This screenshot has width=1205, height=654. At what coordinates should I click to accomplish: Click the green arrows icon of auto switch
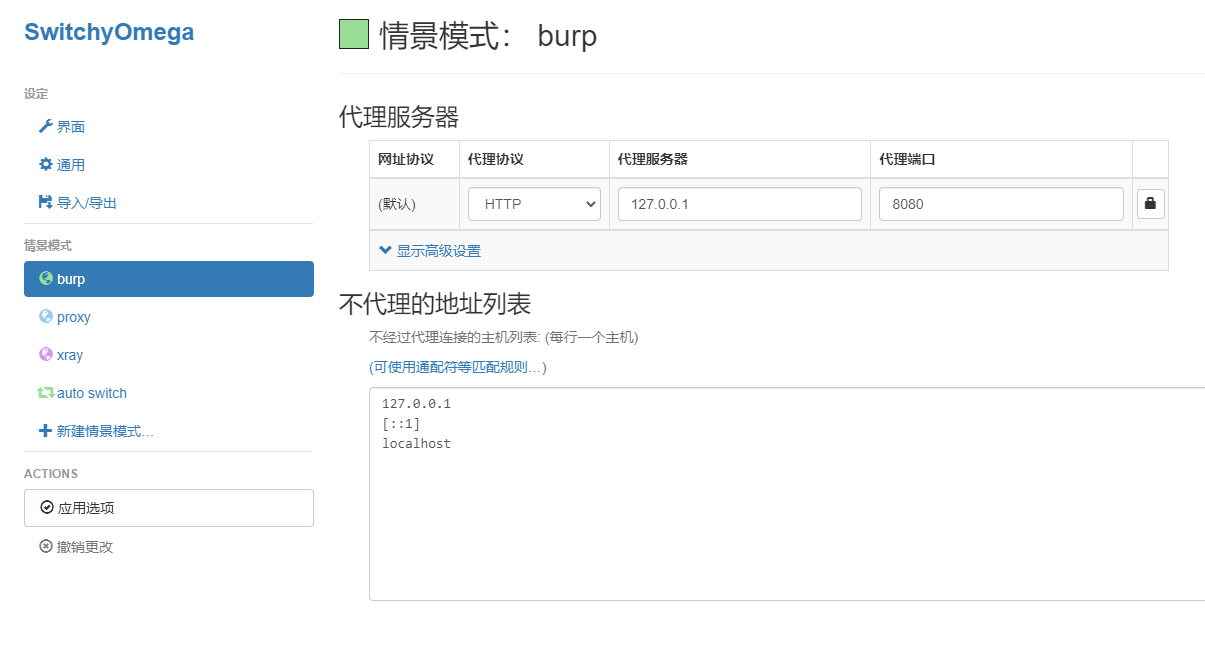tap(46, 393)
